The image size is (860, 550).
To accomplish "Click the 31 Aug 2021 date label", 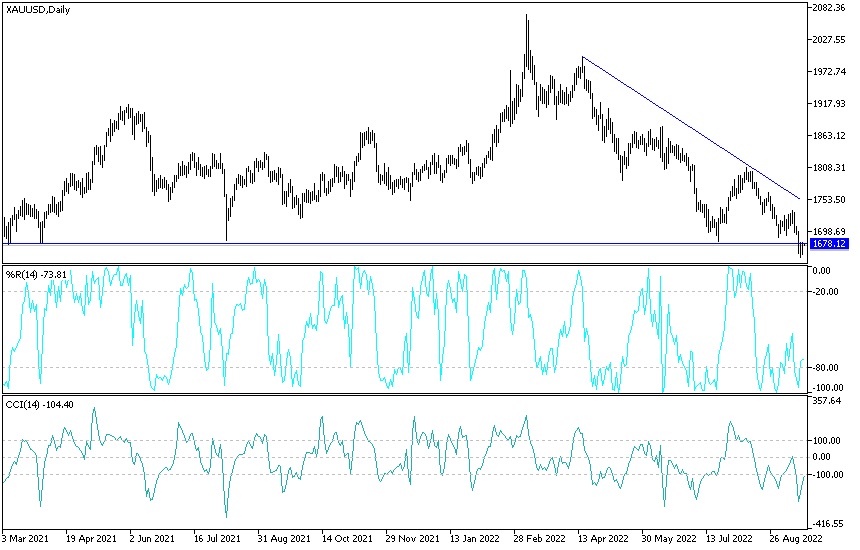I will [284, 538].
